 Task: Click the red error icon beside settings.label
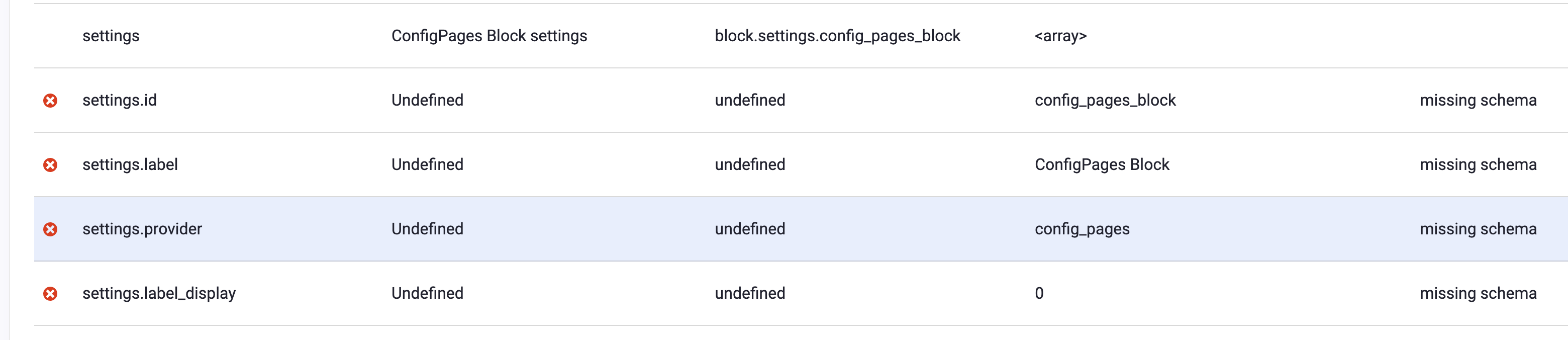(x=51, y=165)
